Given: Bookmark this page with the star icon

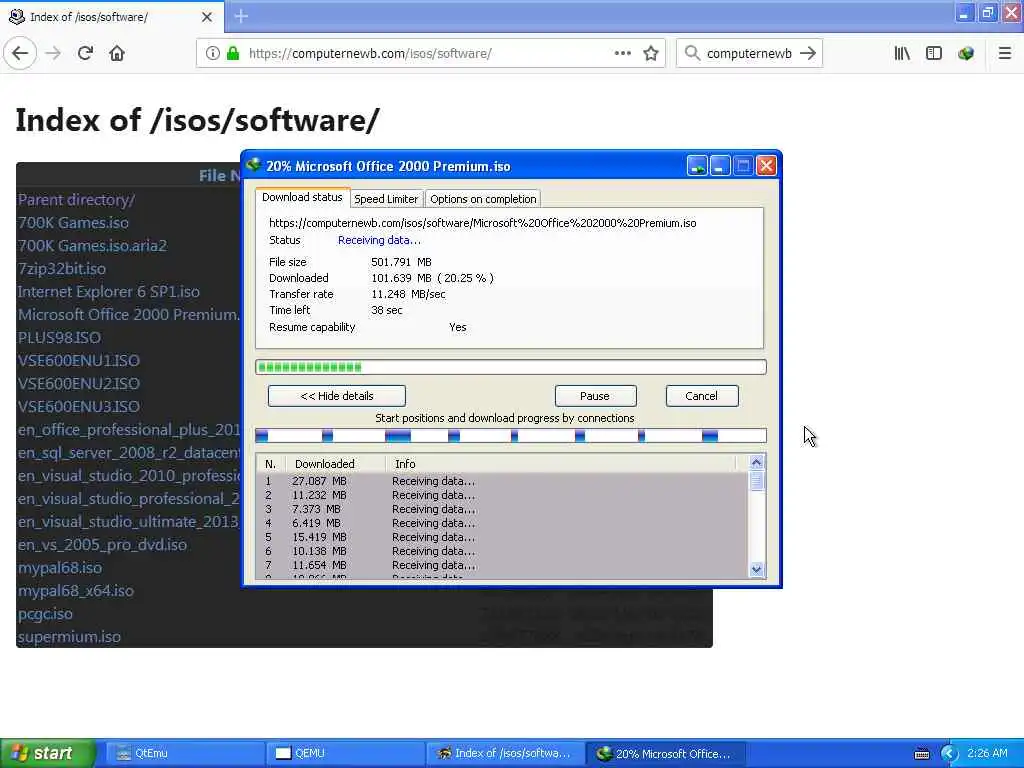Looking at the screenshot, I should (650, 54).
